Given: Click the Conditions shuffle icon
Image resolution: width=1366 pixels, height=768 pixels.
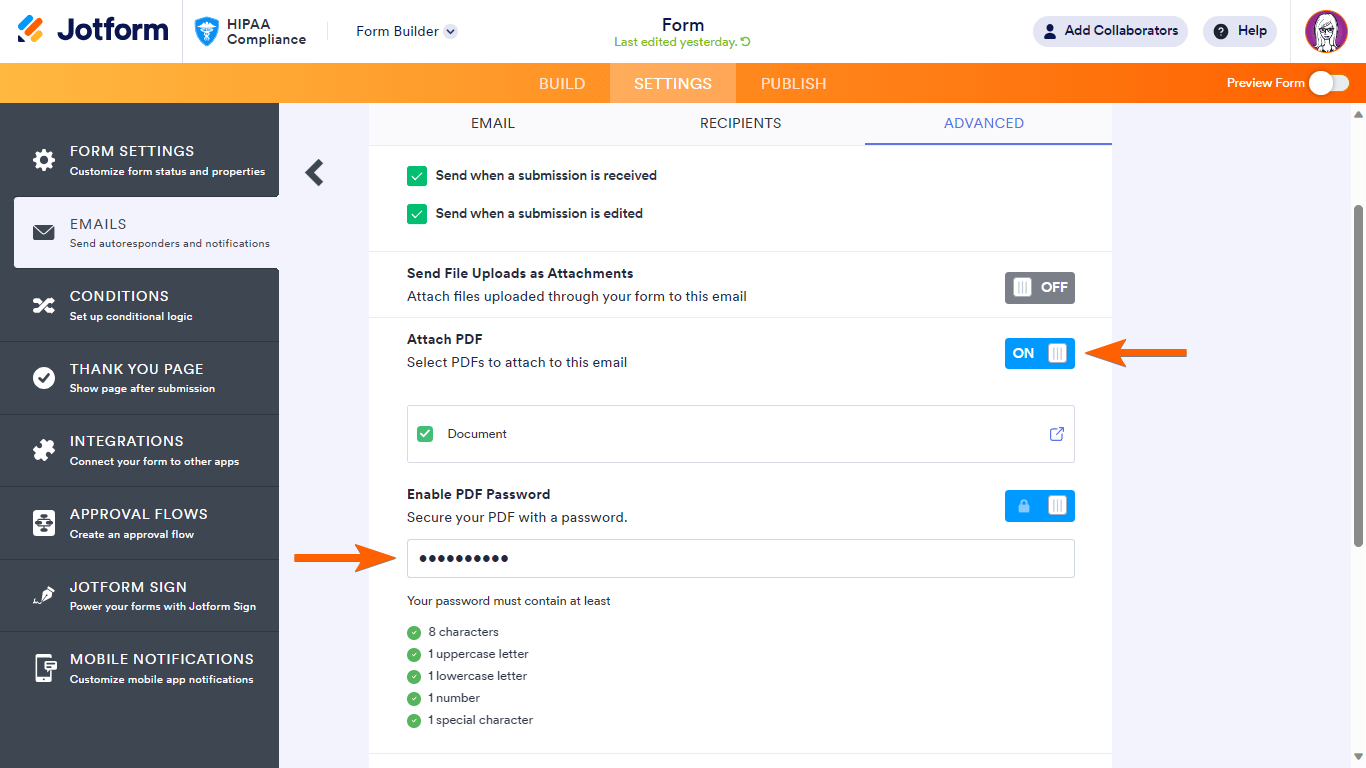Looking at the screenshot, I should tap(44, 305).
